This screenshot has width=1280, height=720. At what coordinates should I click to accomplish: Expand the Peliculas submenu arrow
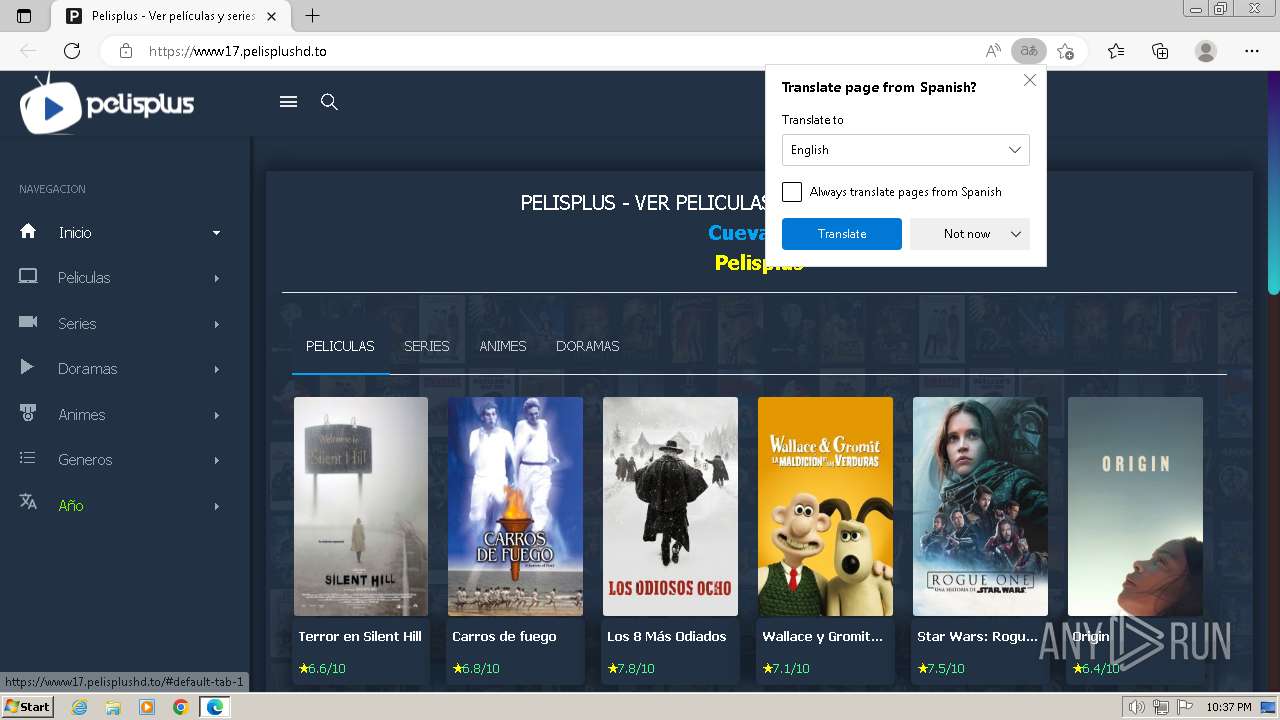tap(216, 278)
